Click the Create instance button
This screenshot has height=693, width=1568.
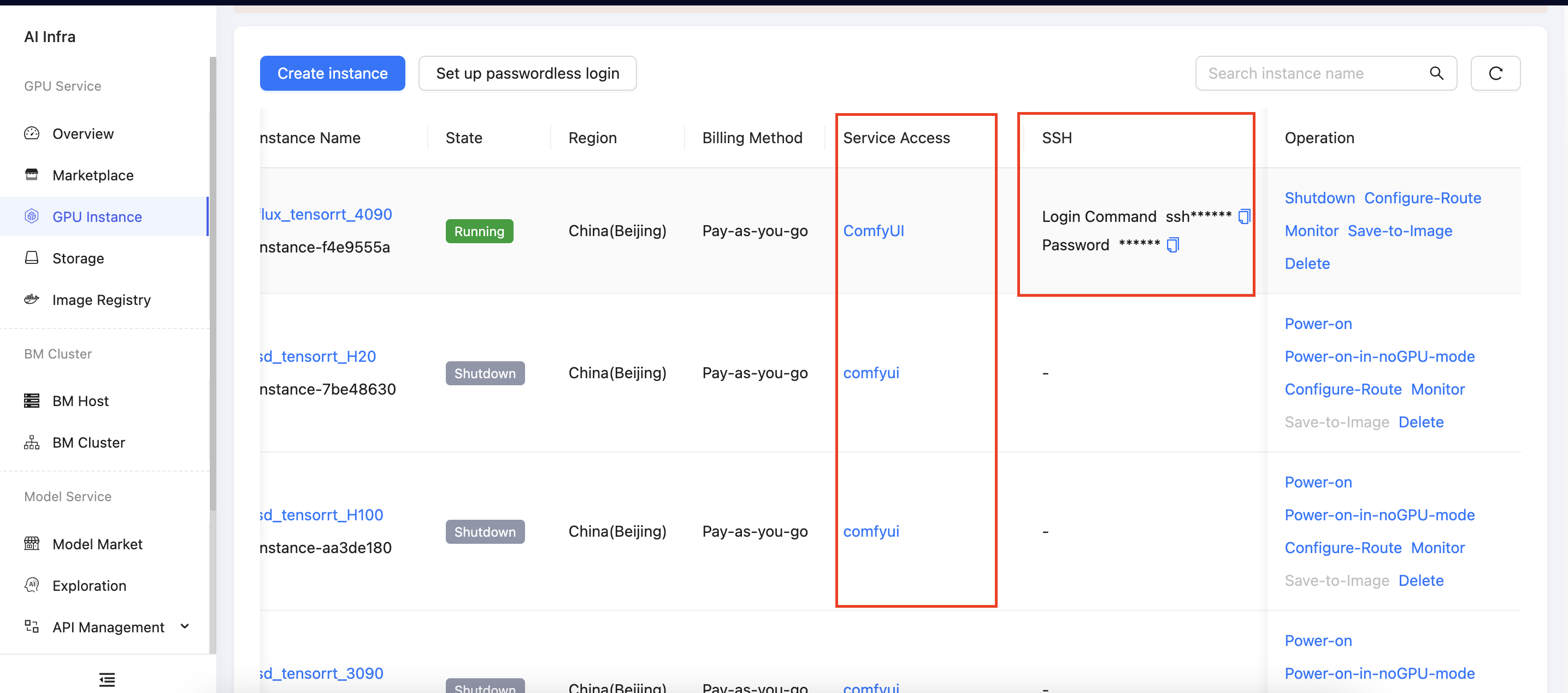[332, 74]
